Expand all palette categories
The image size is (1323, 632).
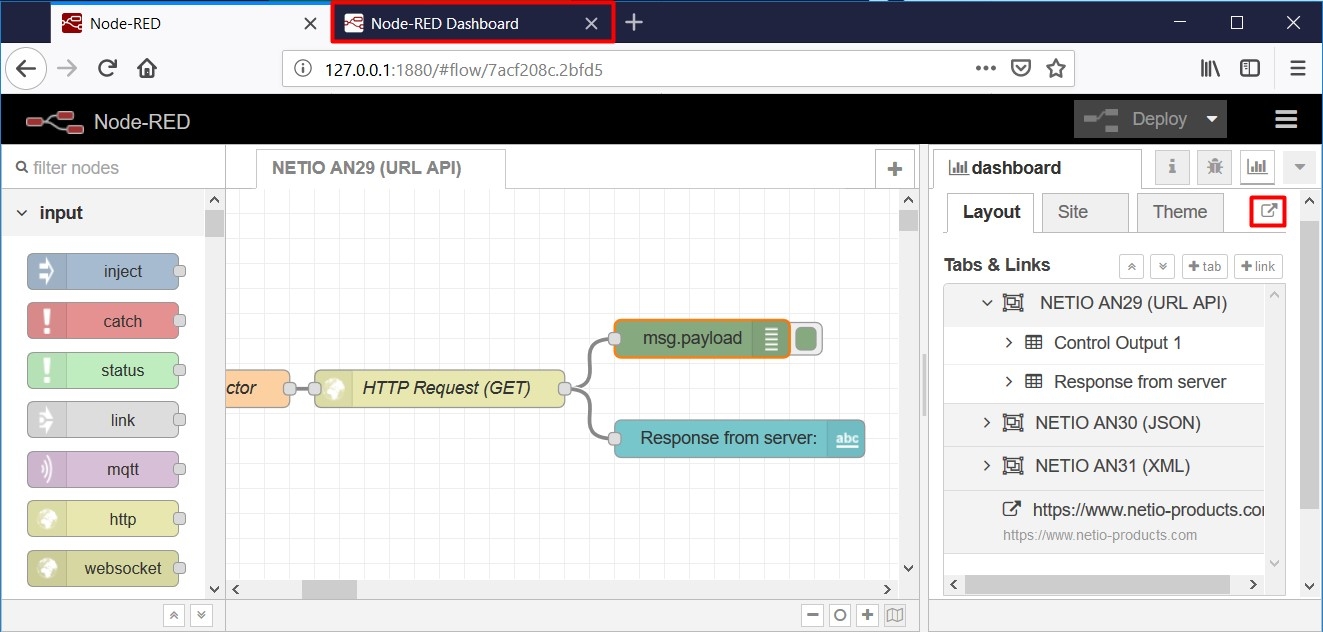tap(201, 616)
